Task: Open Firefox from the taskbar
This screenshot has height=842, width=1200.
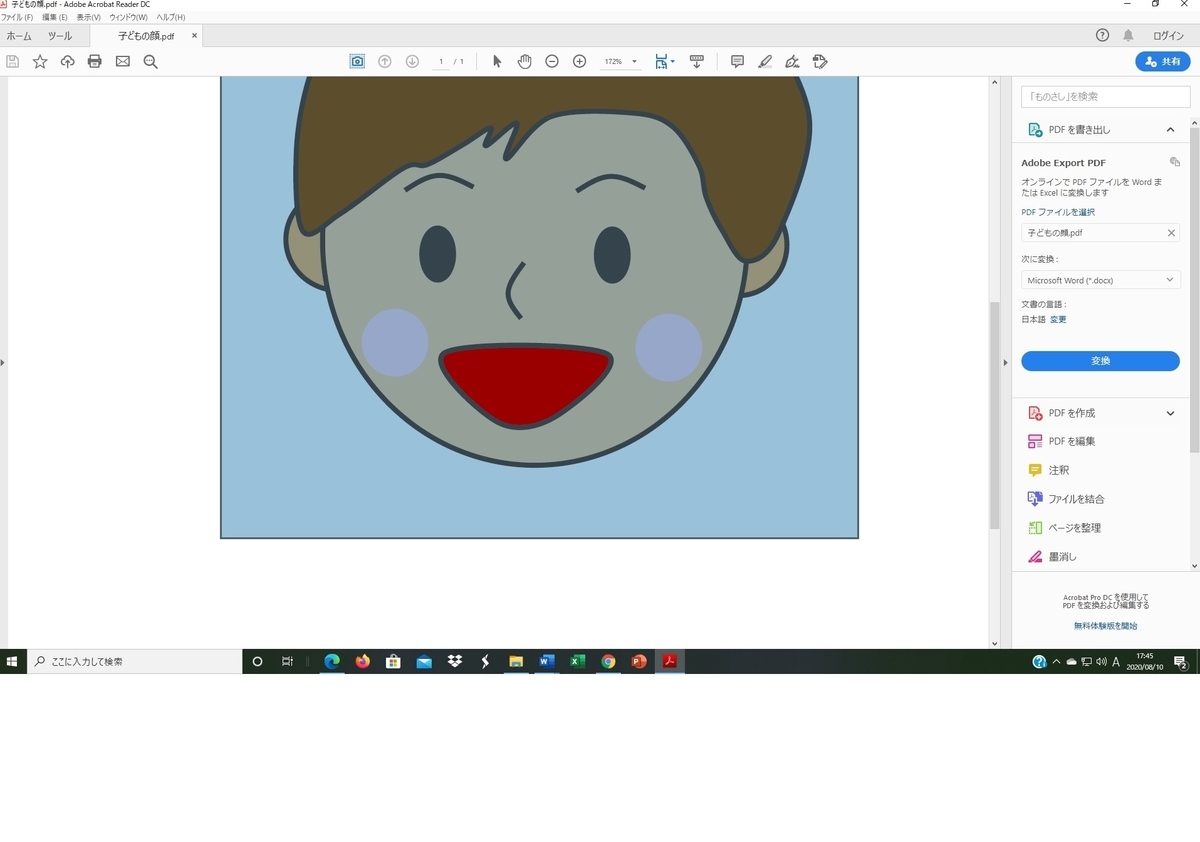Action: click(x=362, y=661)
